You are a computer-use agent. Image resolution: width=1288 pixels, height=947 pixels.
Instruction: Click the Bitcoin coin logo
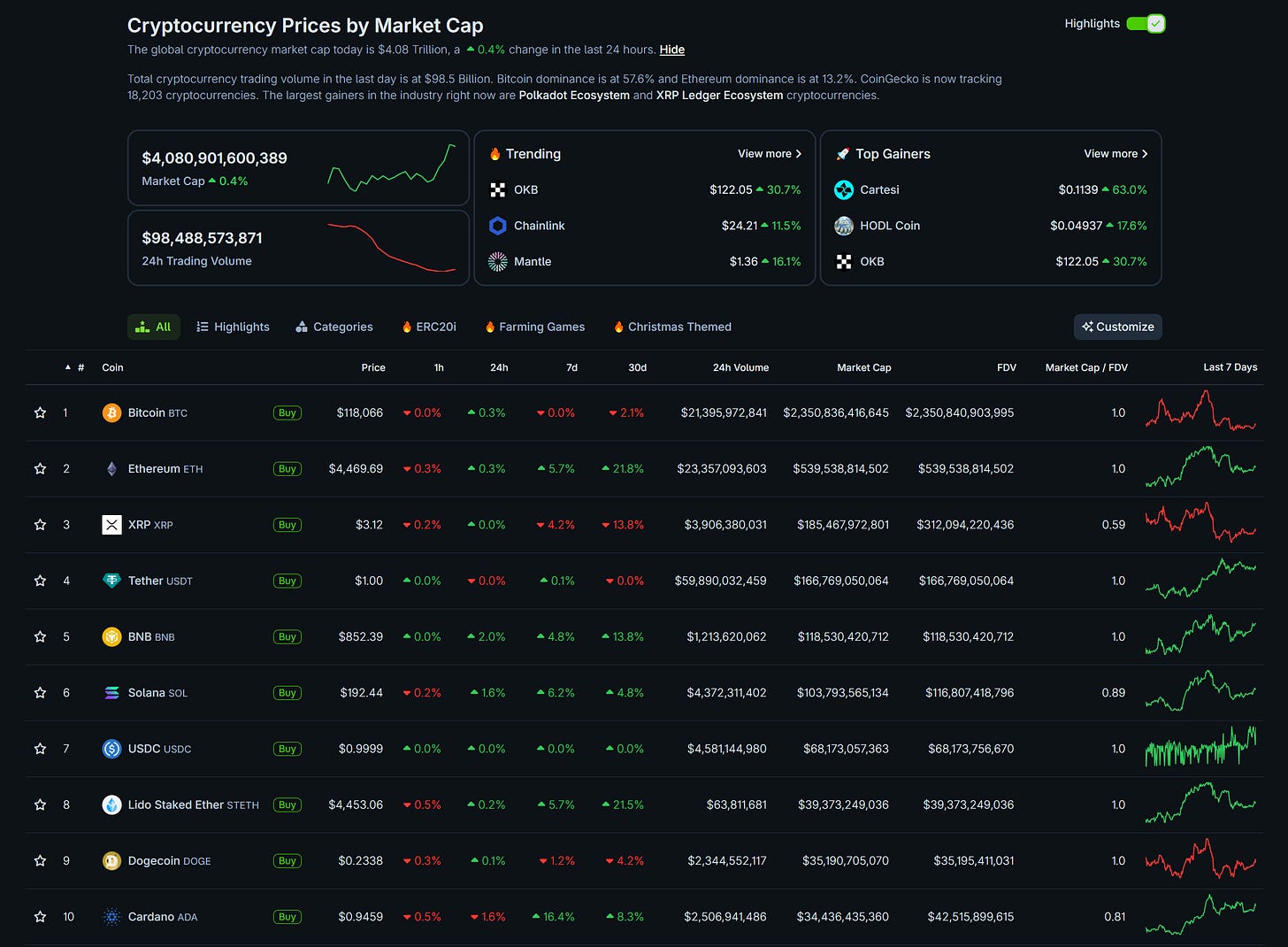[x=111, y=412]
